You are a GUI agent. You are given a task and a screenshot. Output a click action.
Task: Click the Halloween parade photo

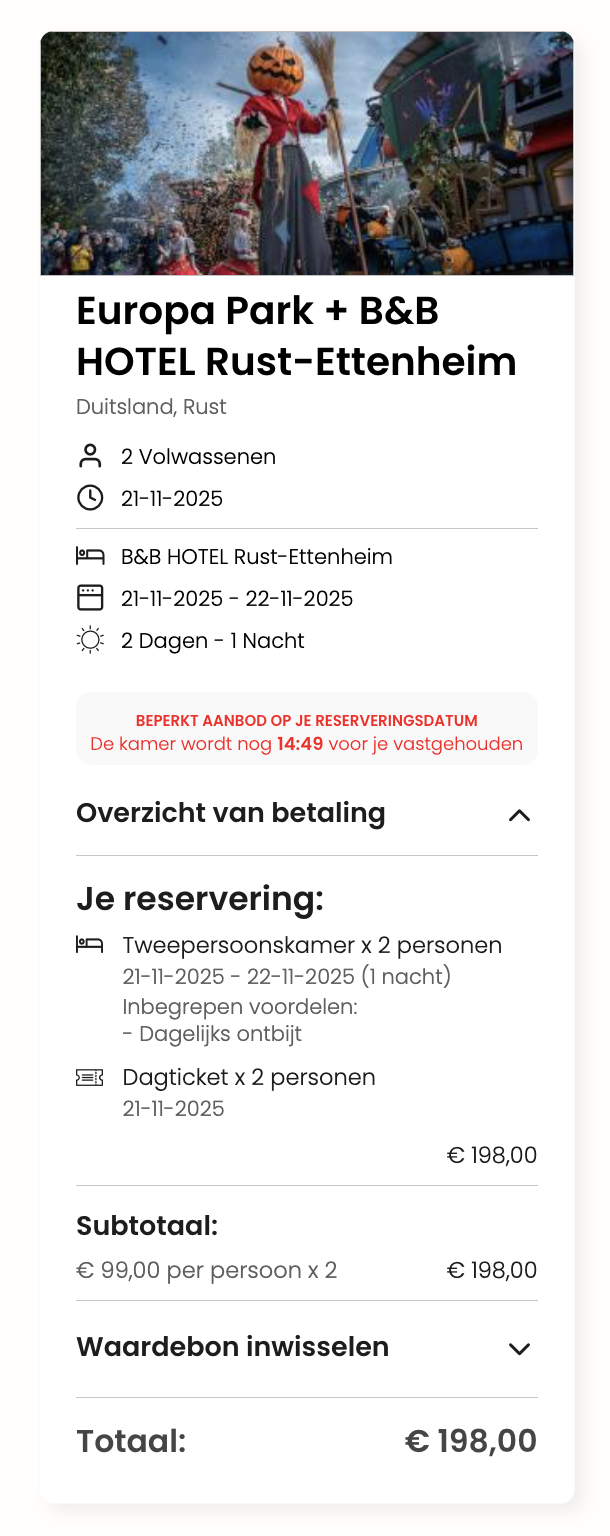point(305,155)
